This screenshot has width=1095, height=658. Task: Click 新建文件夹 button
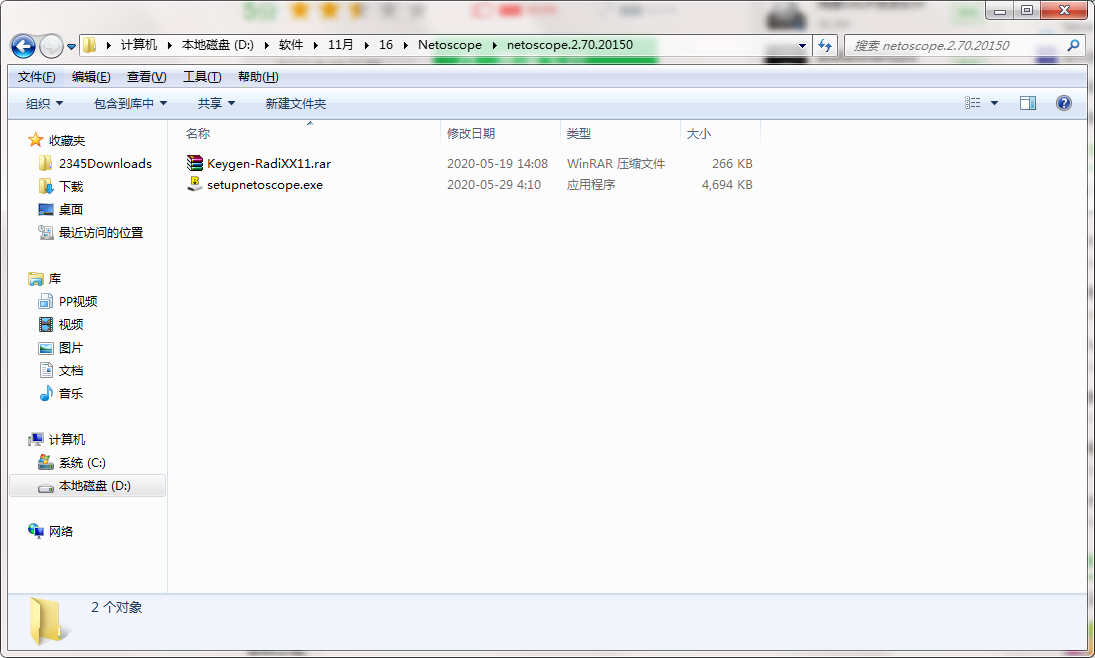coord(295,103)
